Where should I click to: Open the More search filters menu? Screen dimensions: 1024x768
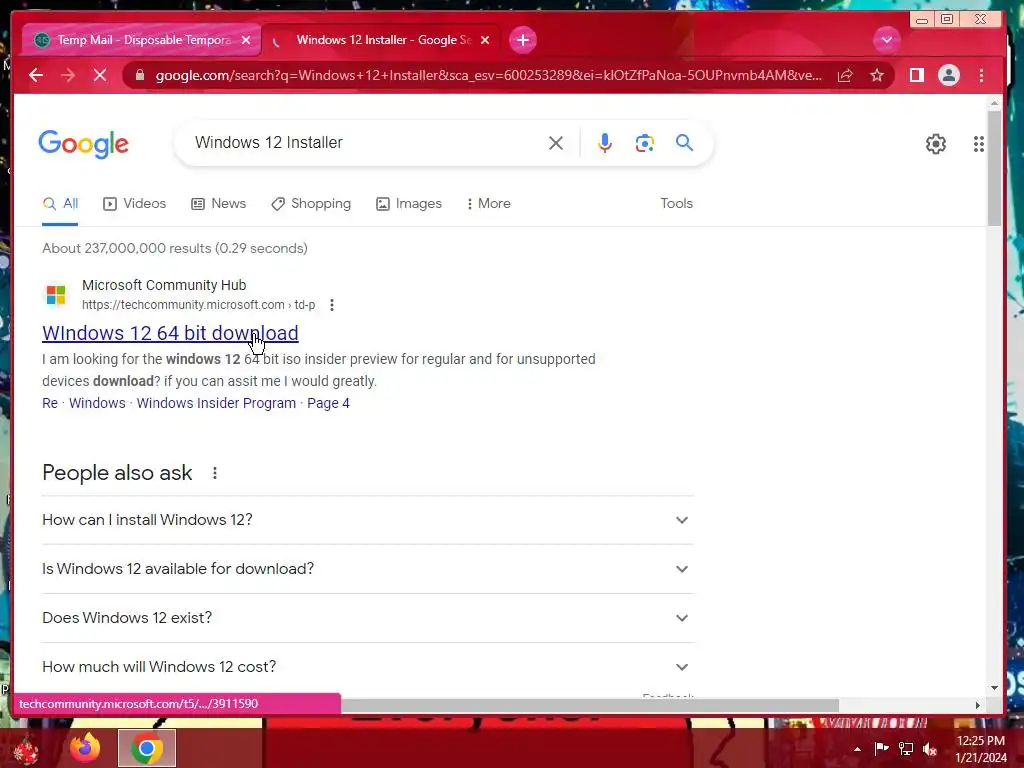click(488, 204)
